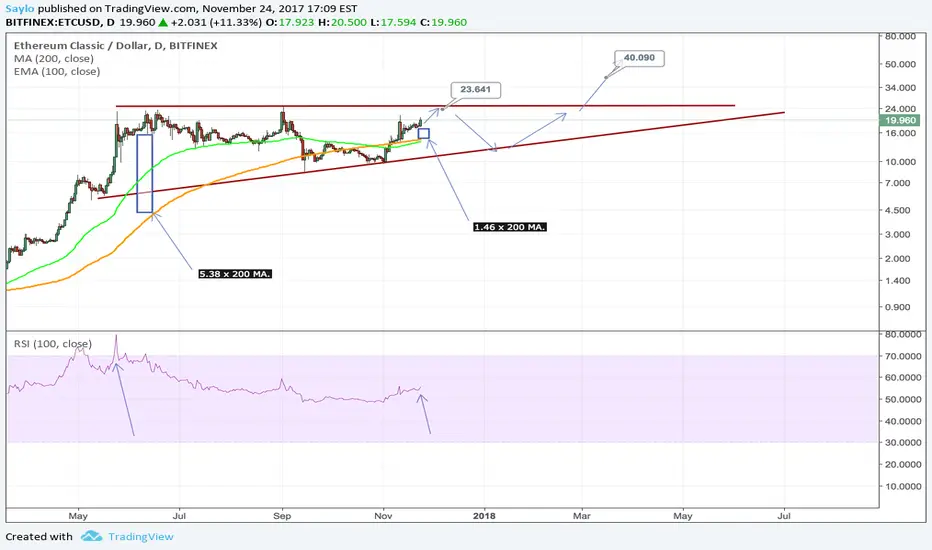Click the C:19.960 close value
This screenshot has width=932, height=550.
(x=443, y=23)
